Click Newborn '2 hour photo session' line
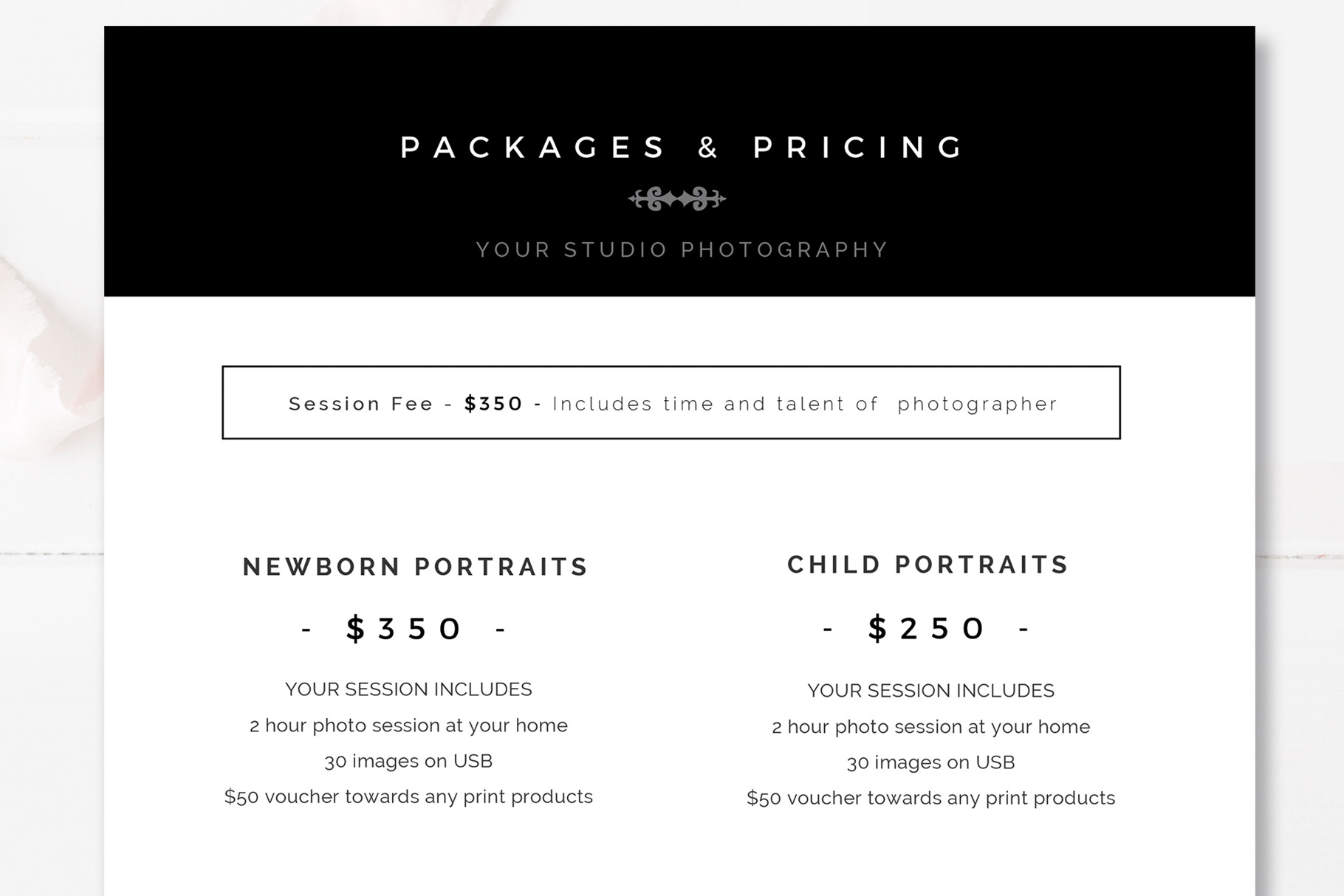The width and height of the screenshot is (1344, 896). 408,726
